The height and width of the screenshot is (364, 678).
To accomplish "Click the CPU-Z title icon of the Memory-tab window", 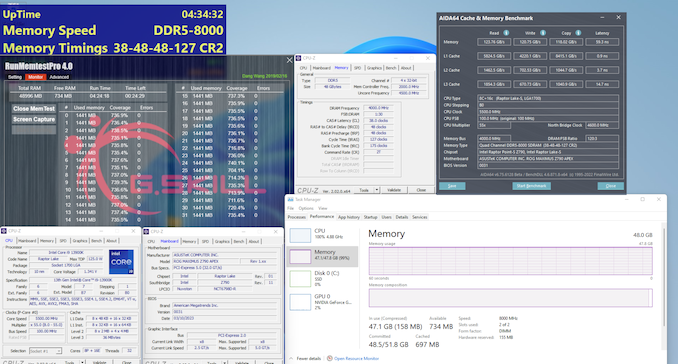I will click(299, 58).
